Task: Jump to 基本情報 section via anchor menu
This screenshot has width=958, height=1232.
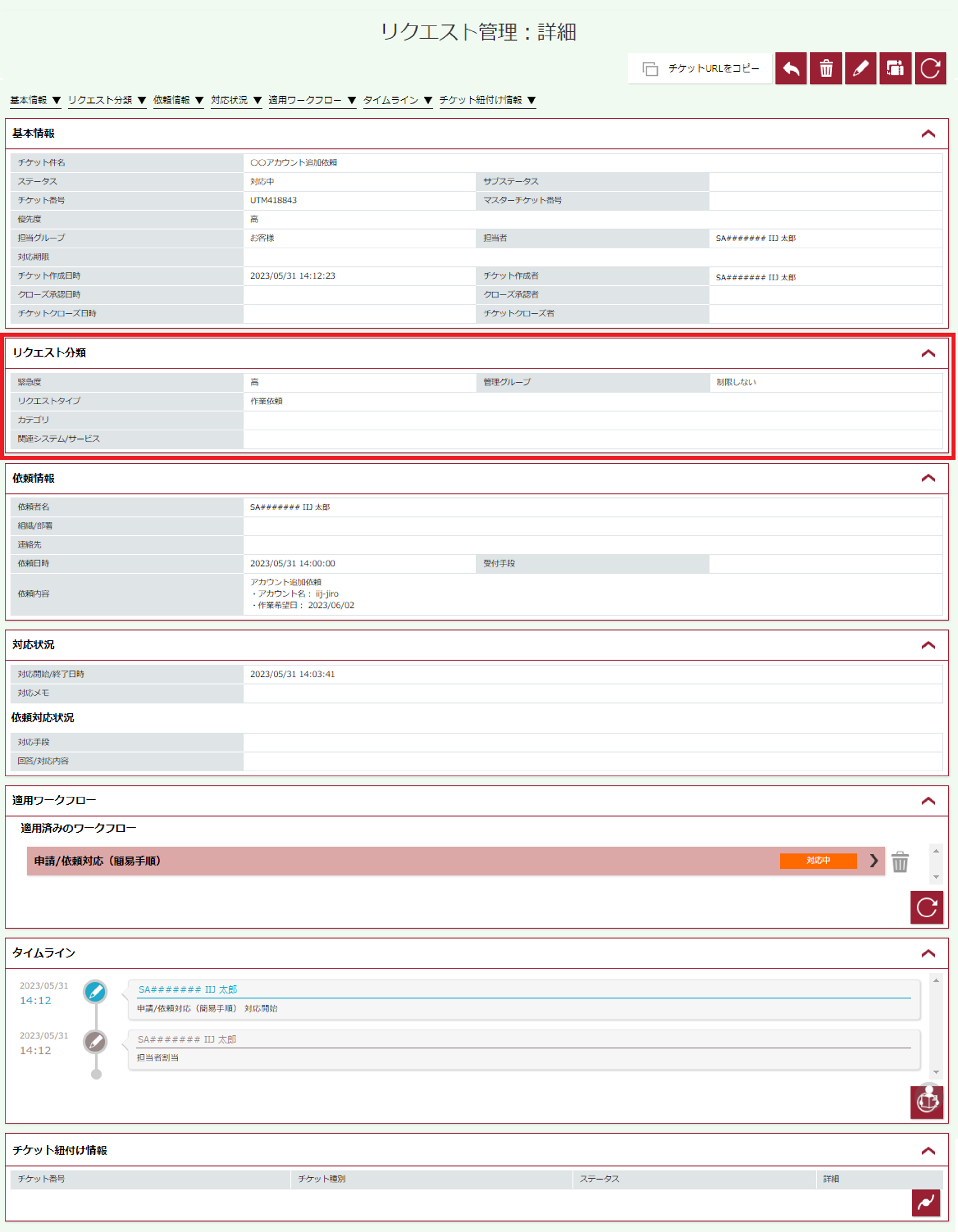Action: pyautogui.click(x=36, y=100)
